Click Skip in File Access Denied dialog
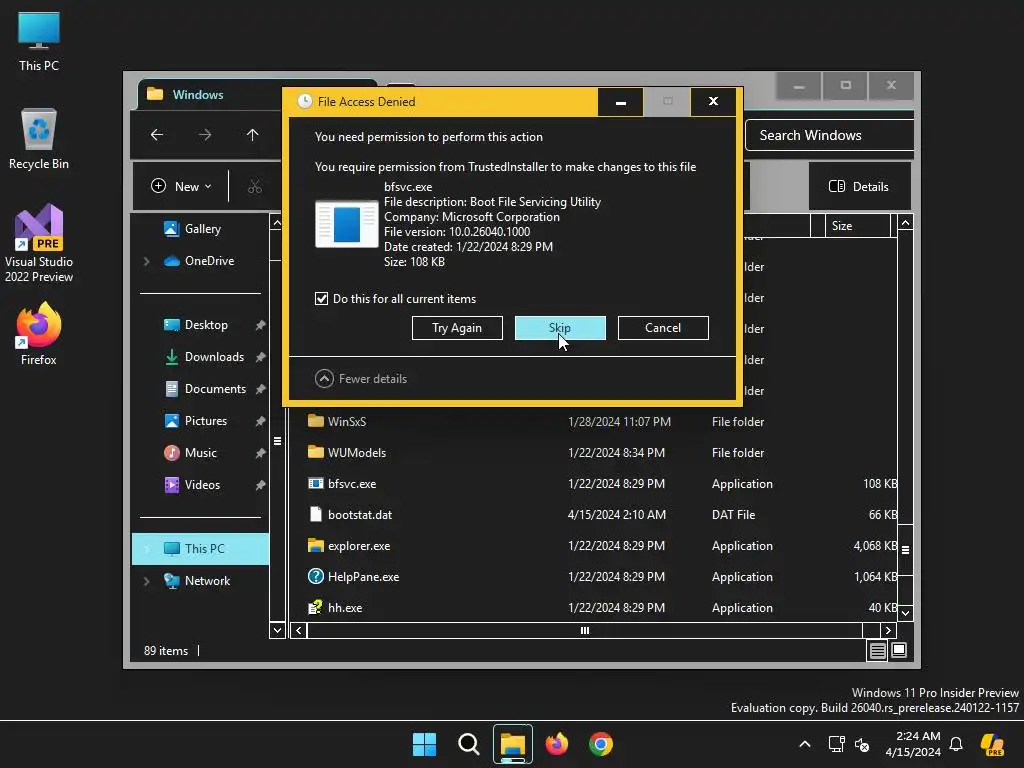Viewport: 1024px width, 768px height. click(560, 328)
